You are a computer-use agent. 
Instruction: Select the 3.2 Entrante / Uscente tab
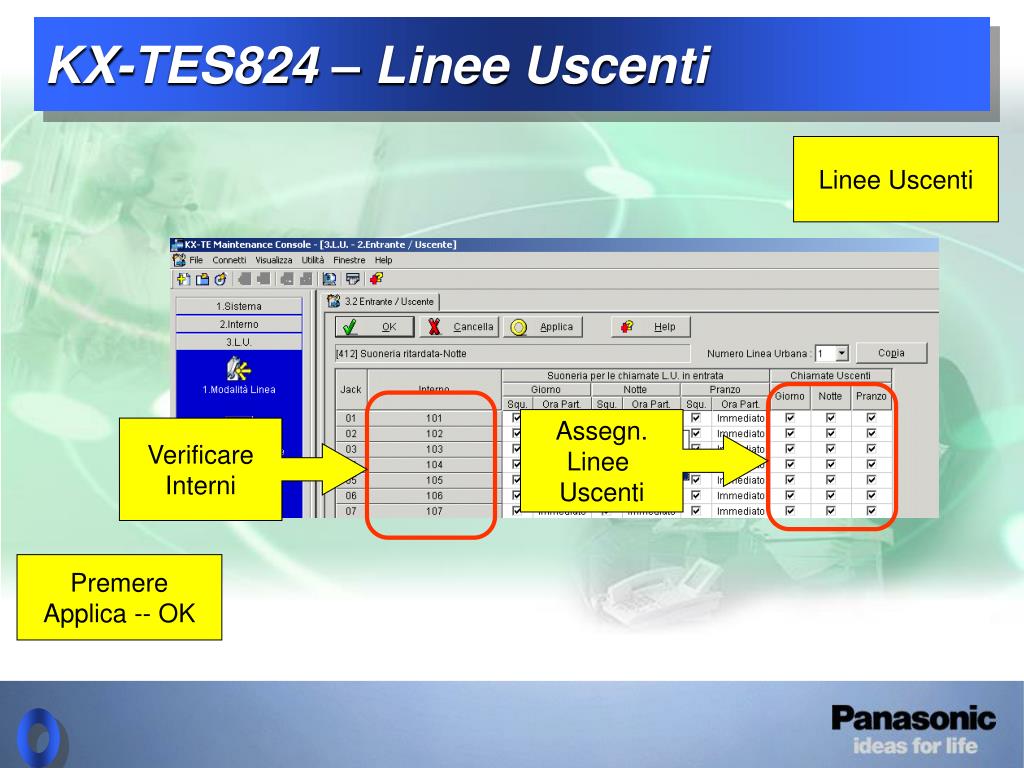383,302
